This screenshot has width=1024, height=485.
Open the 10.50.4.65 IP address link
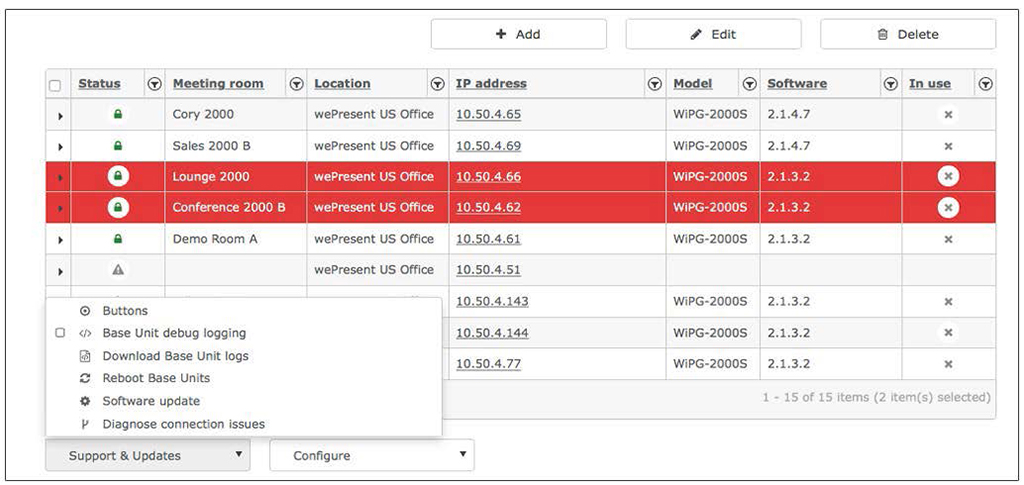point(488,115)
